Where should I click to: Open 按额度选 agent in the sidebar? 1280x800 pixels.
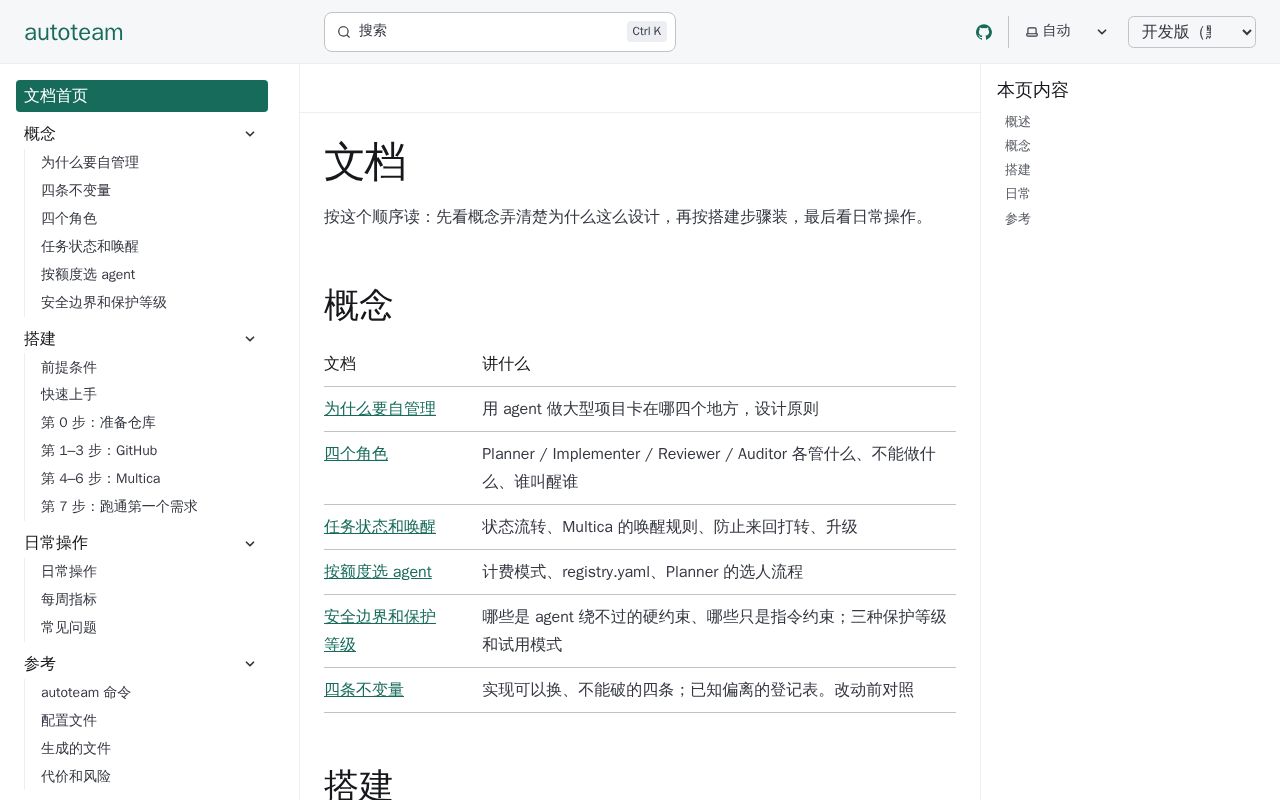tap(88, 274)
